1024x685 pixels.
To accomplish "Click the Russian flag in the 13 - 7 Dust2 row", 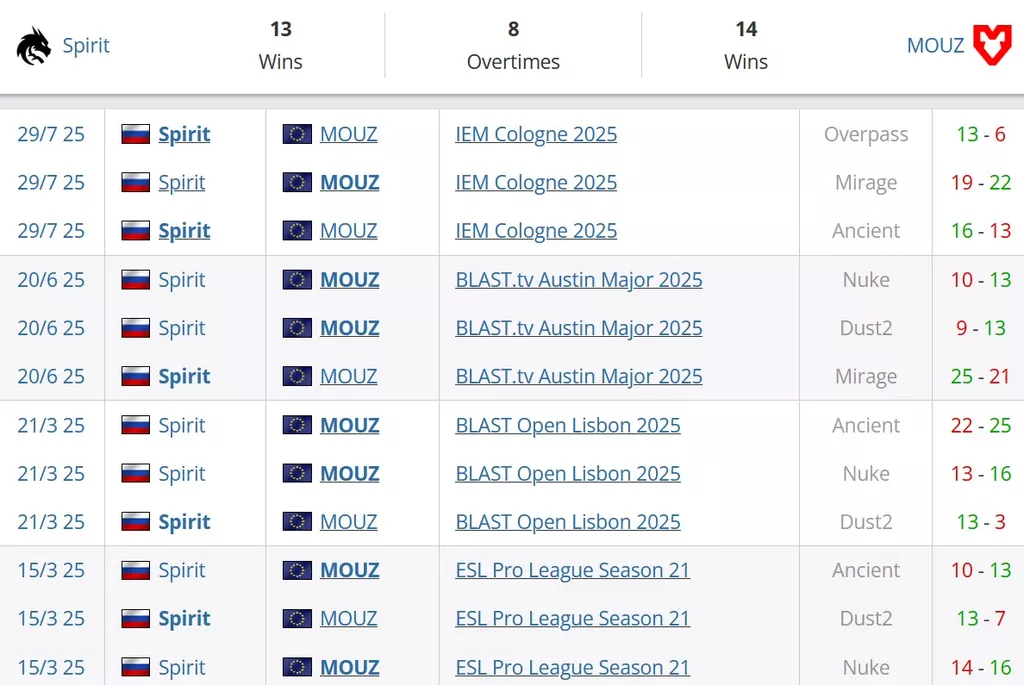I will click(136, 618).
